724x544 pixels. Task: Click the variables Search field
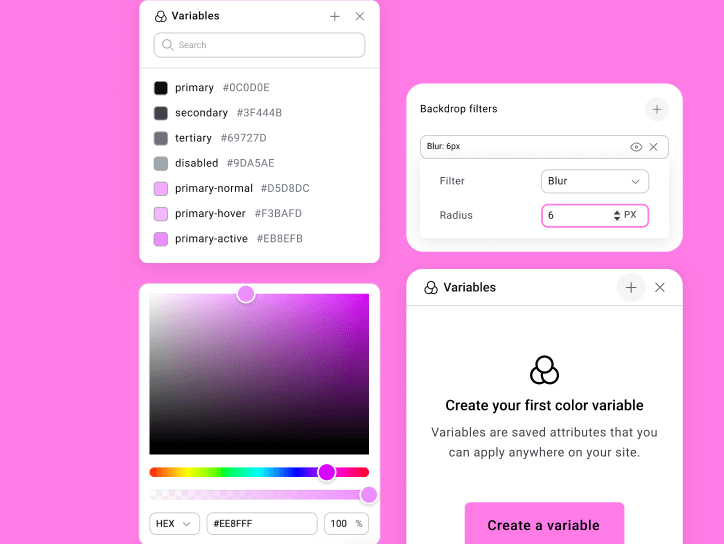[260, 45]
